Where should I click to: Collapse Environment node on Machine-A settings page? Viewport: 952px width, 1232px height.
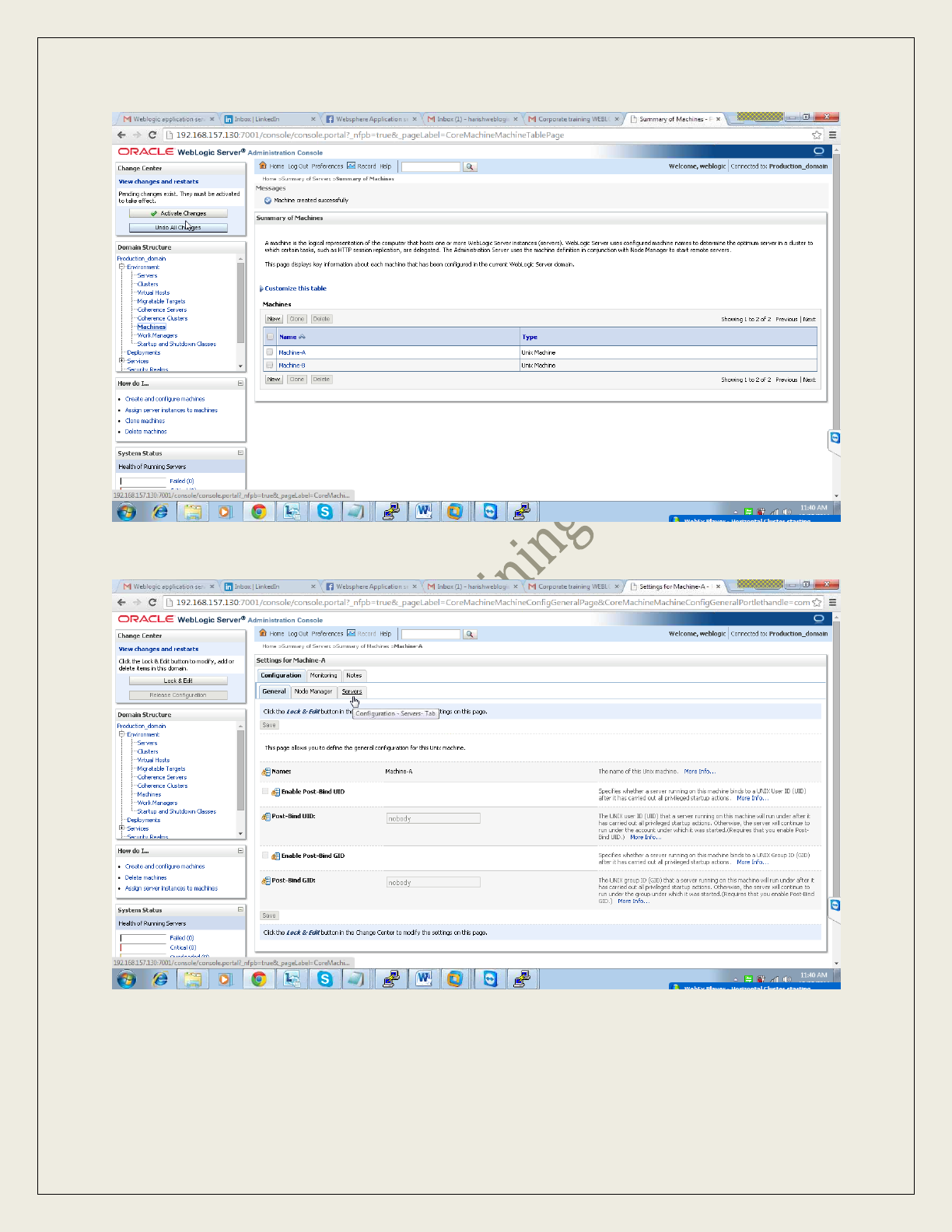[x=121, y=734]
